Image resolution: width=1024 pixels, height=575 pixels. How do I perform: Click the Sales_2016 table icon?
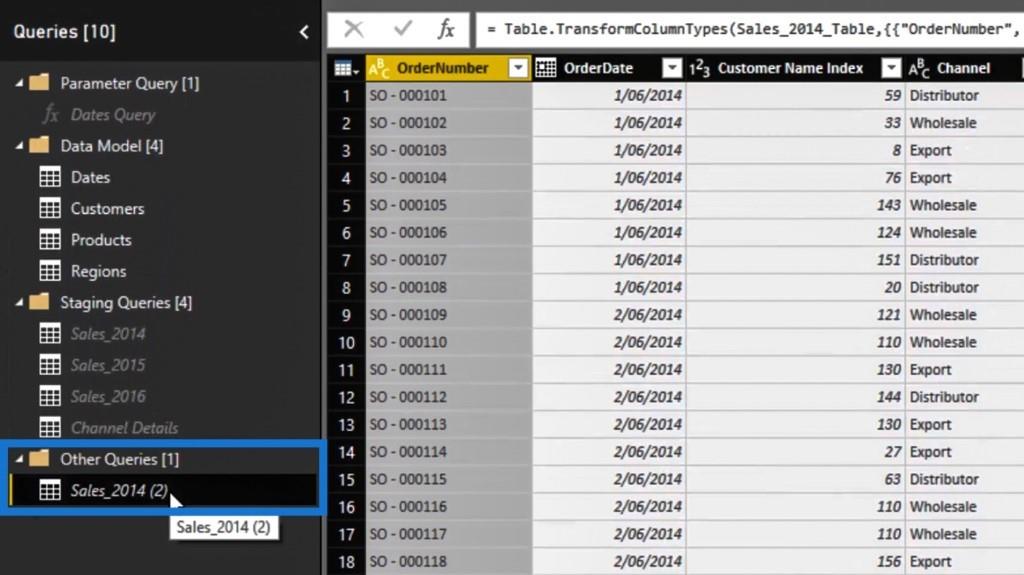point(50,396)
